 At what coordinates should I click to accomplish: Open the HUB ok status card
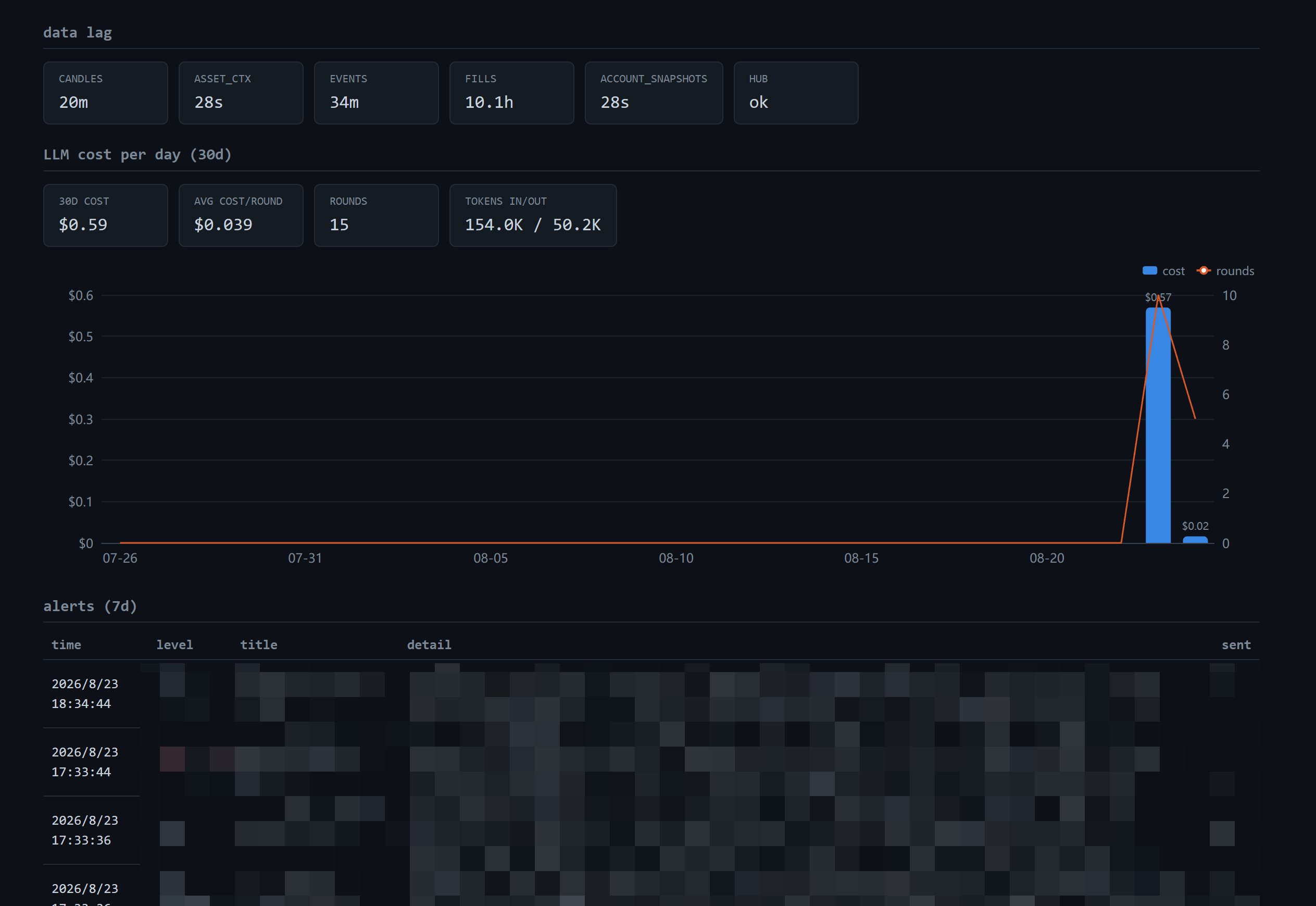click(796, 93)
